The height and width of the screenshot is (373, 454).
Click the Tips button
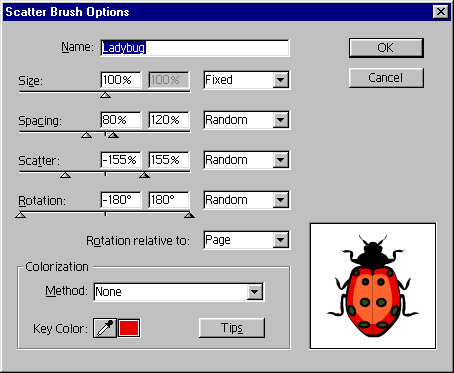coord(232,328)
